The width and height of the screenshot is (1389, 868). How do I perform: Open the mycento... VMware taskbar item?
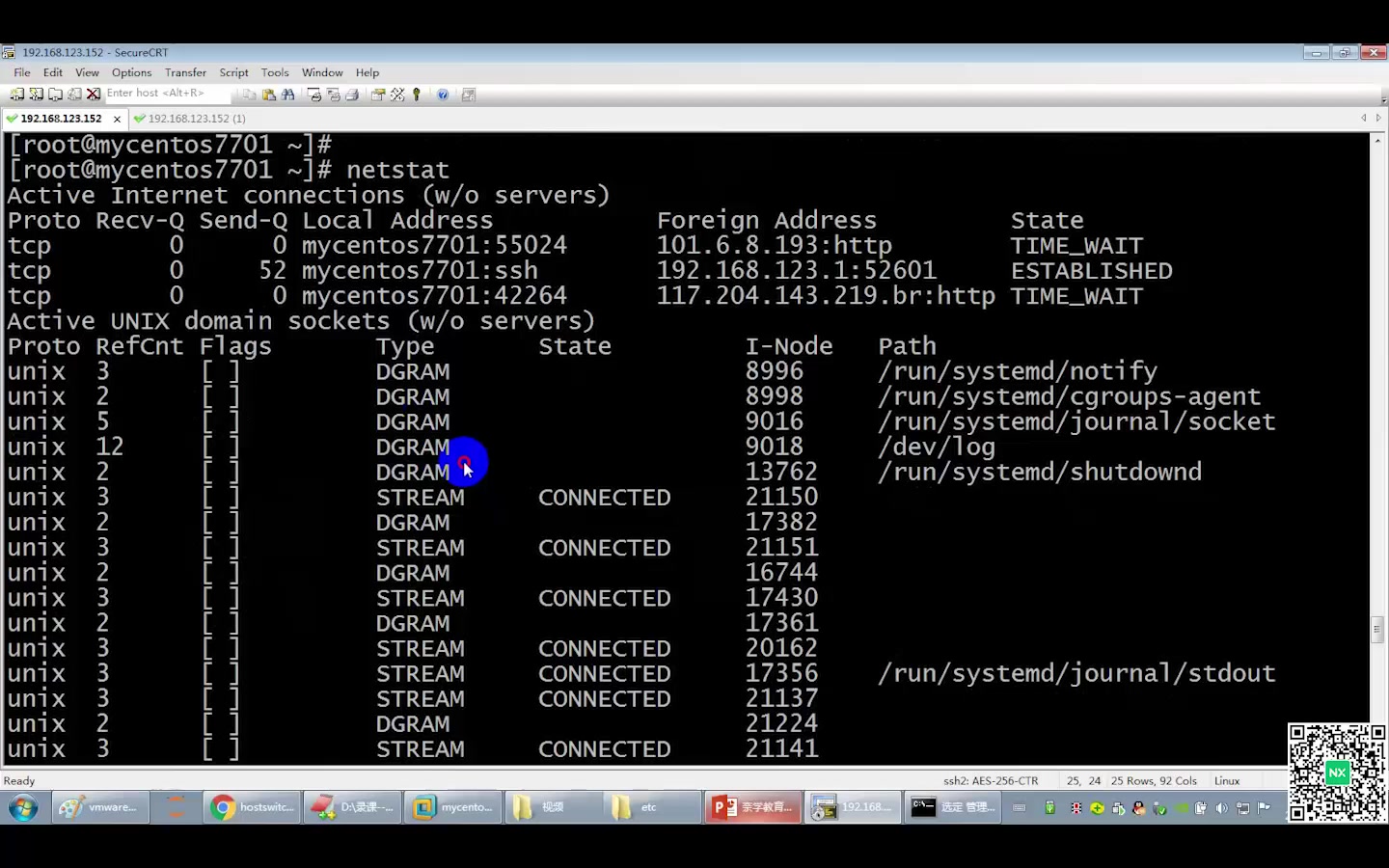[452, 807]
